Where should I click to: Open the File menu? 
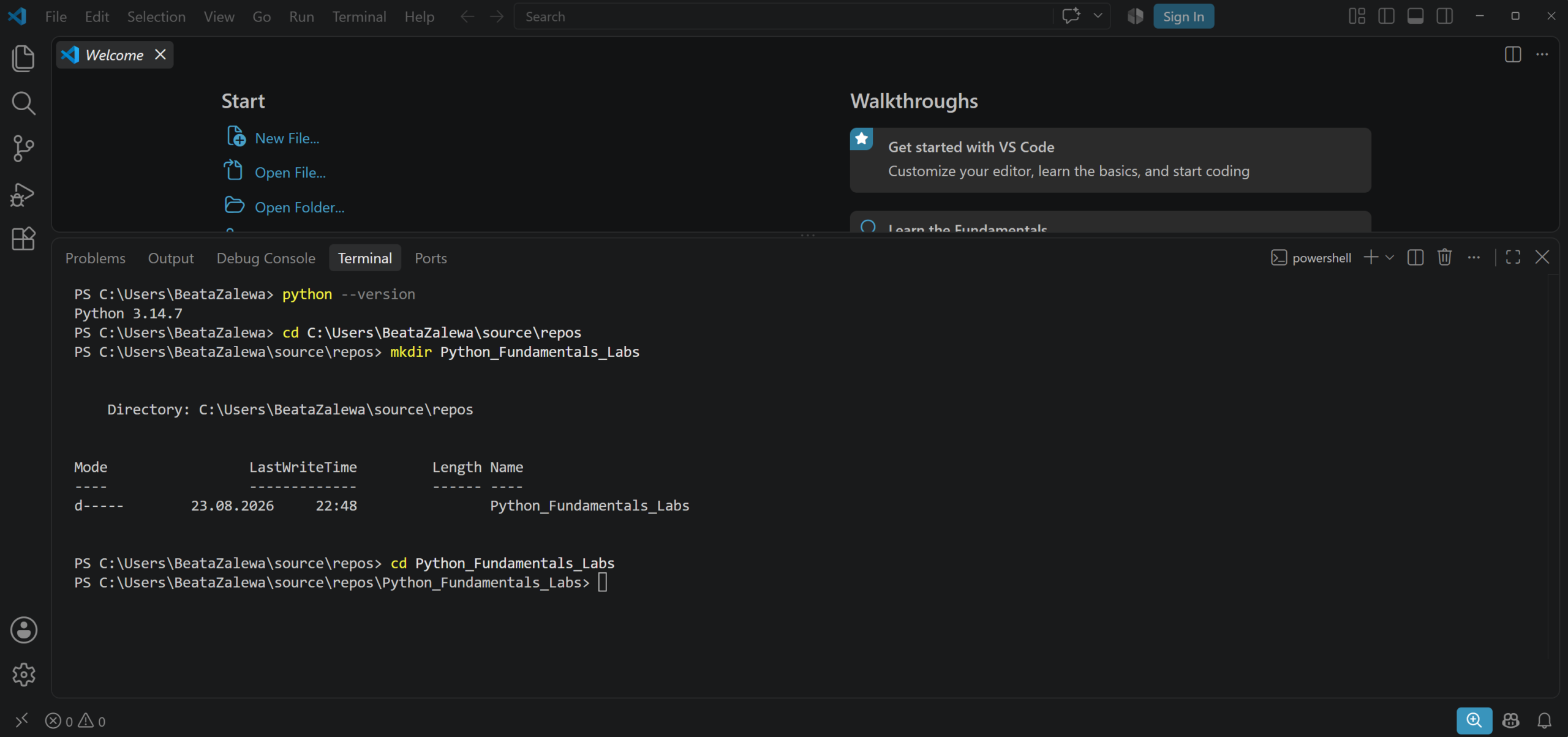[x=56, y=17]
